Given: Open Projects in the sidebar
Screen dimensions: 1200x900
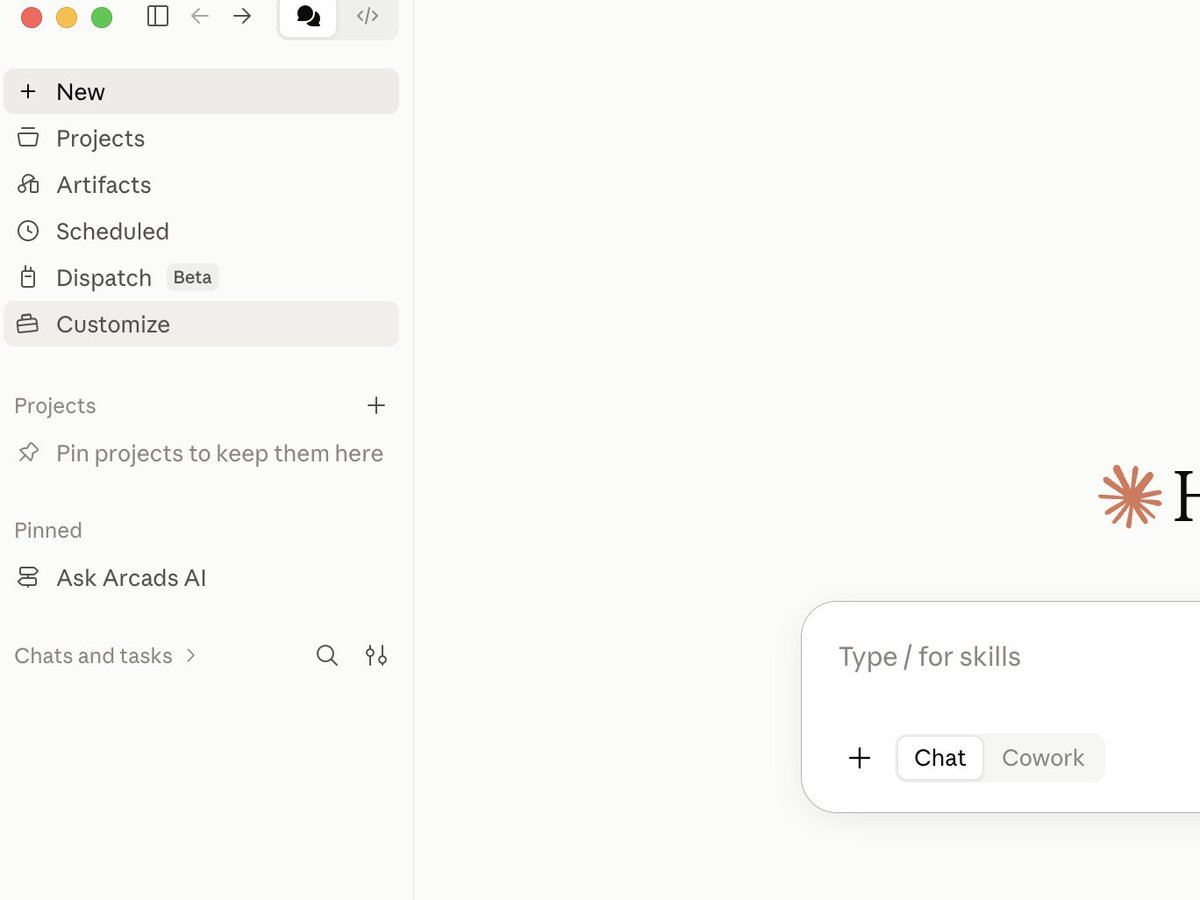Looking at the screenshot, I should [201, 138].
